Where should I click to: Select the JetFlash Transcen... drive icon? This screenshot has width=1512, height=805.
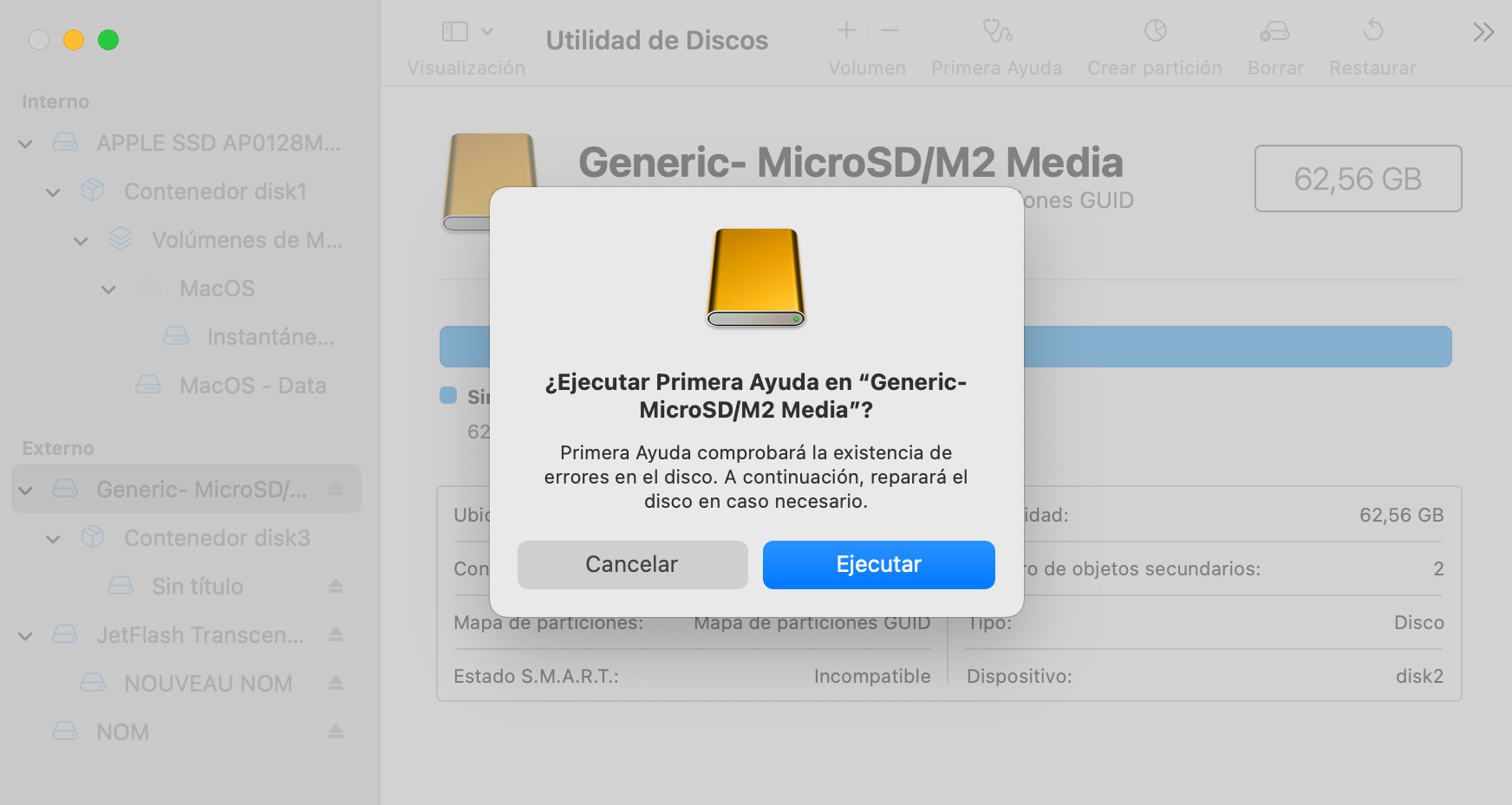click(x=65, y=634)
